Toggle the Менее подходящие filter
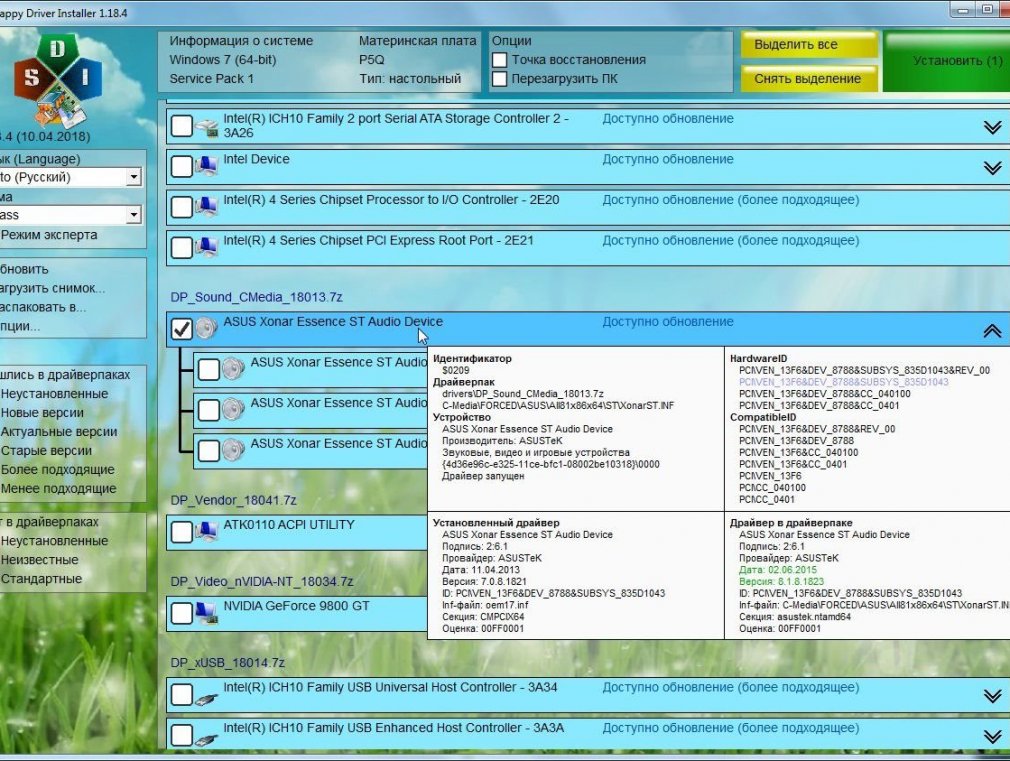1010x761 pixels. click(59, 488)
